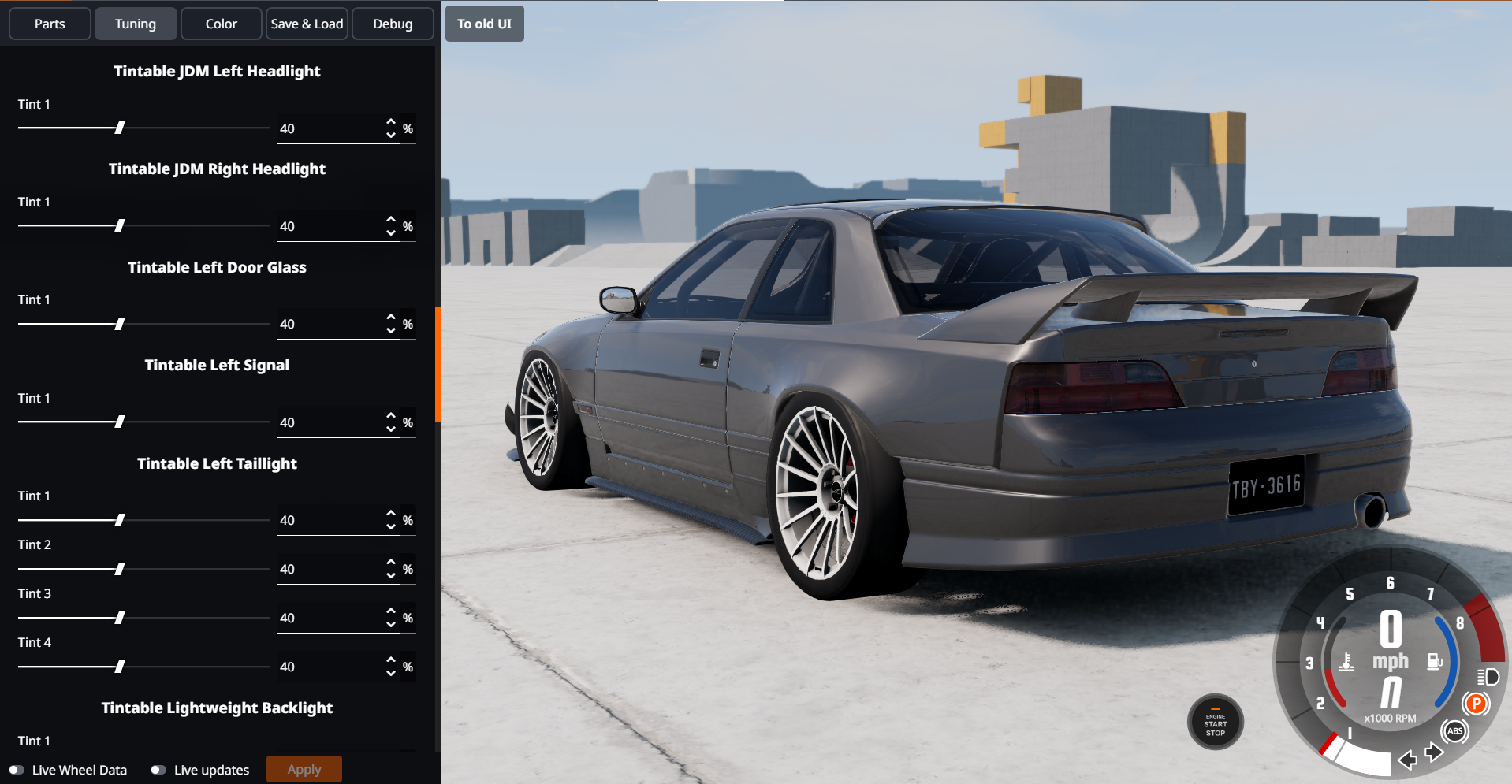Open the Color tab
Image resolution: width=1512 pixels, height=784 pixels.
[x=221, y=24]
